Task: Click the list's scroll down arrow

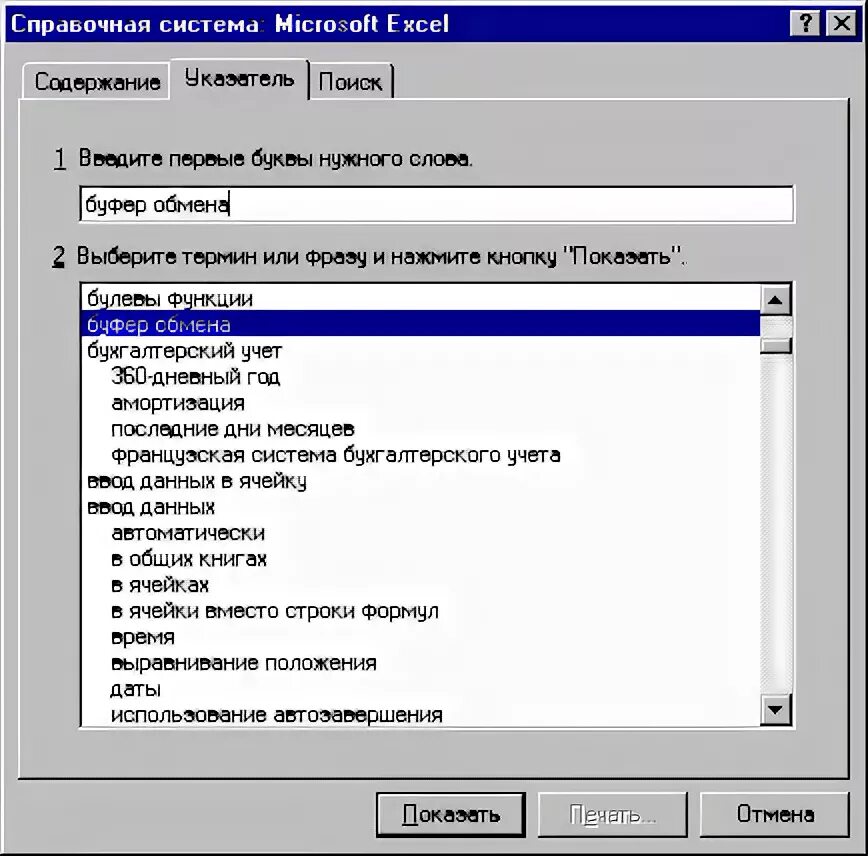Action: (776, 709)
